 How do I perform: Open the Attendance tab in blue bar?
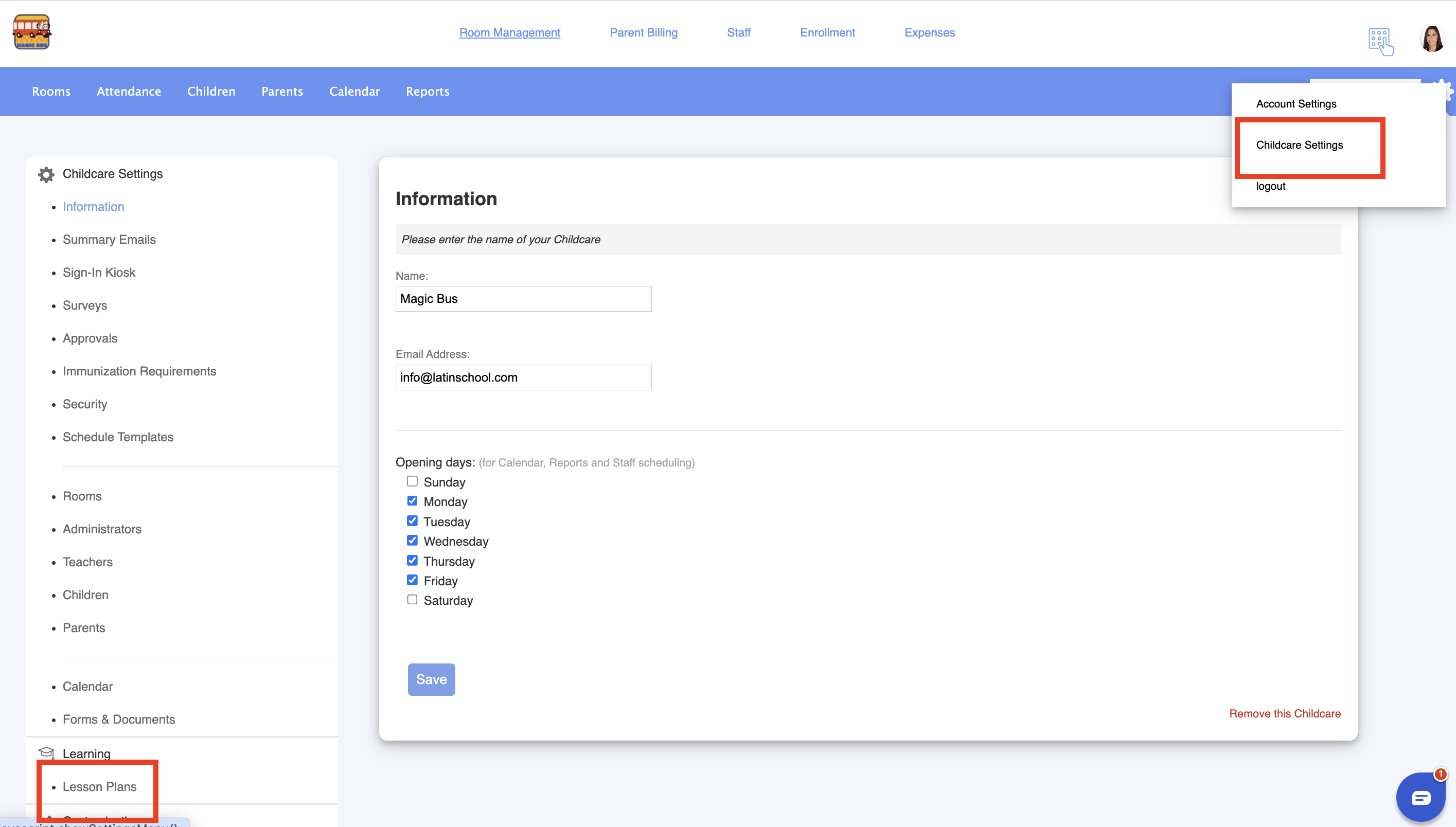point(129,92)
